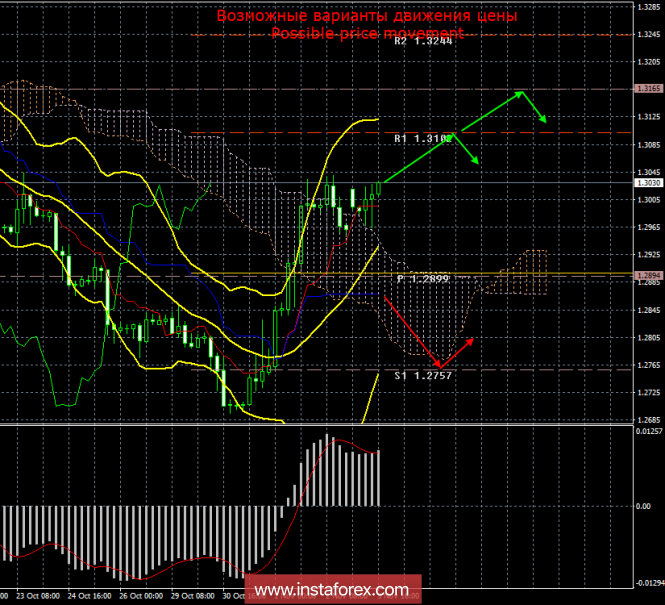The height and width of the screenshot is (605, 665).
Task: Click price axis value 1.3045
Action: tap(649, 172)
